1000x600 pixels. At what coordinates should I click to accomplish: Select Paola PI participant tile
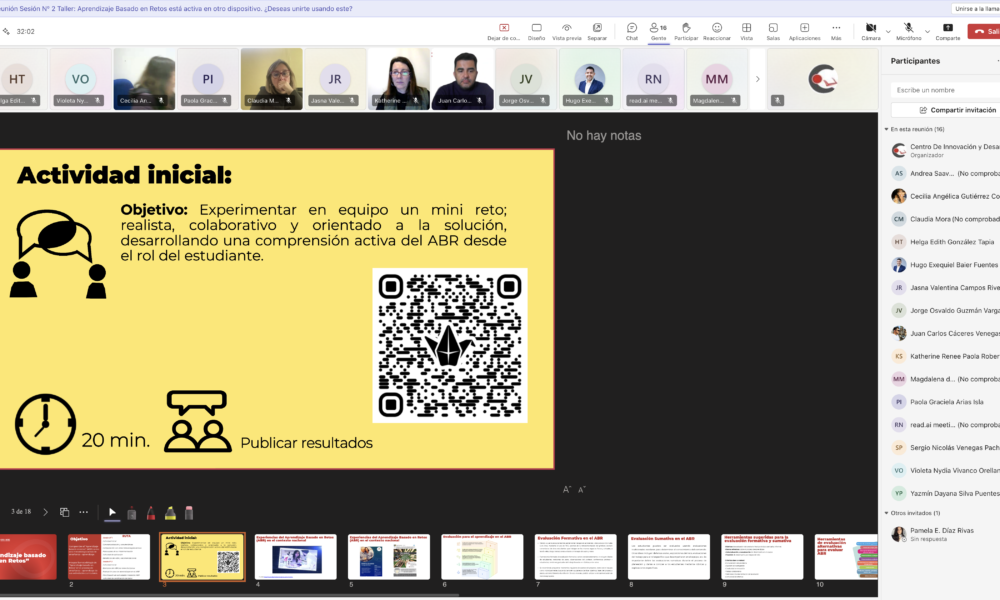207,78
